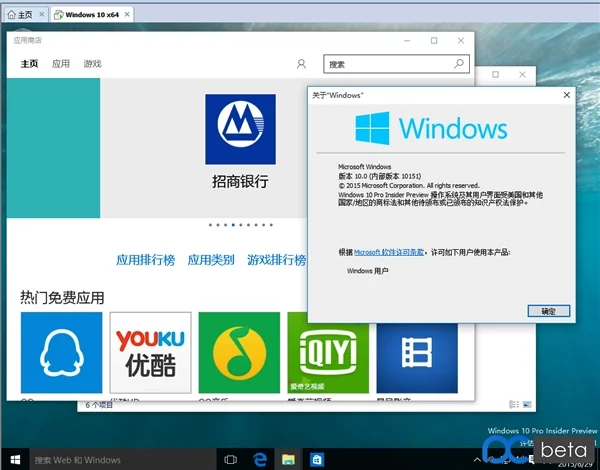Open the 游戏排行榜 link
Screen dimensions: 600x470
pyautogui.click(x=276, y=260)
